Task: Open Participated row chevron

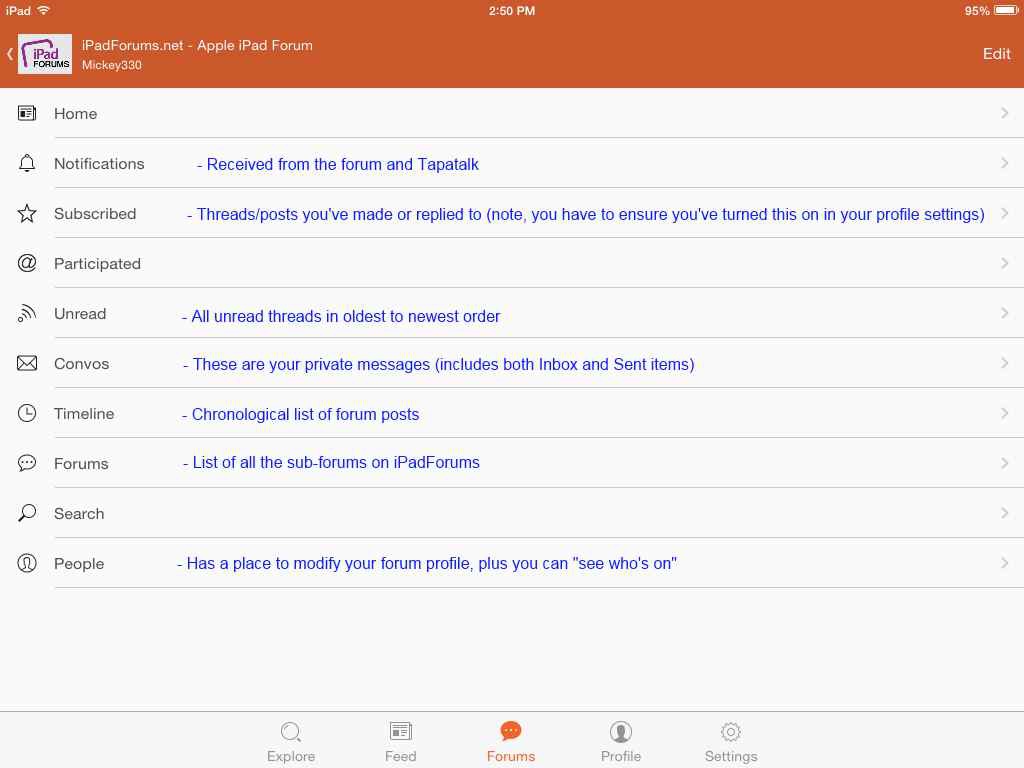Action: click(1004, 263)
